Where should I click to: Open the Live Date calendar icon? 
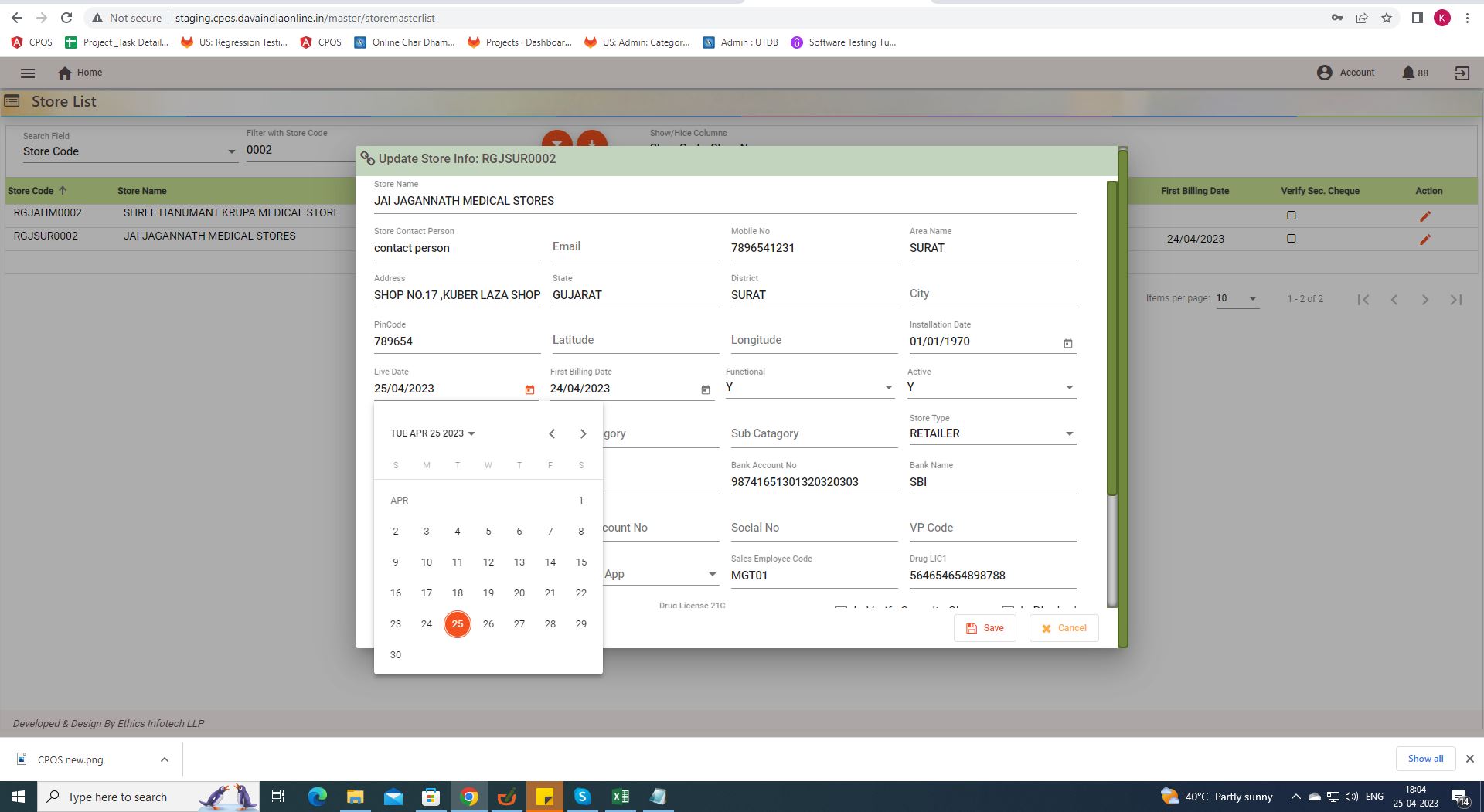[529, 390]
